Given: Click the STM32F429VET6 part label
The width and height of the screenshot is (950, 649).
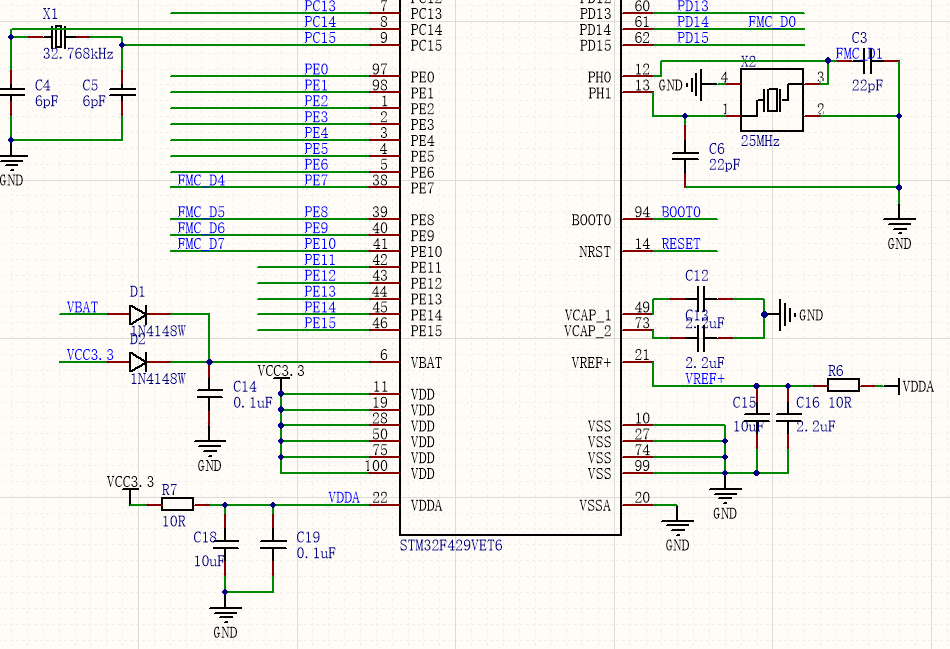Looking at the screenshot, I should 451,545.
